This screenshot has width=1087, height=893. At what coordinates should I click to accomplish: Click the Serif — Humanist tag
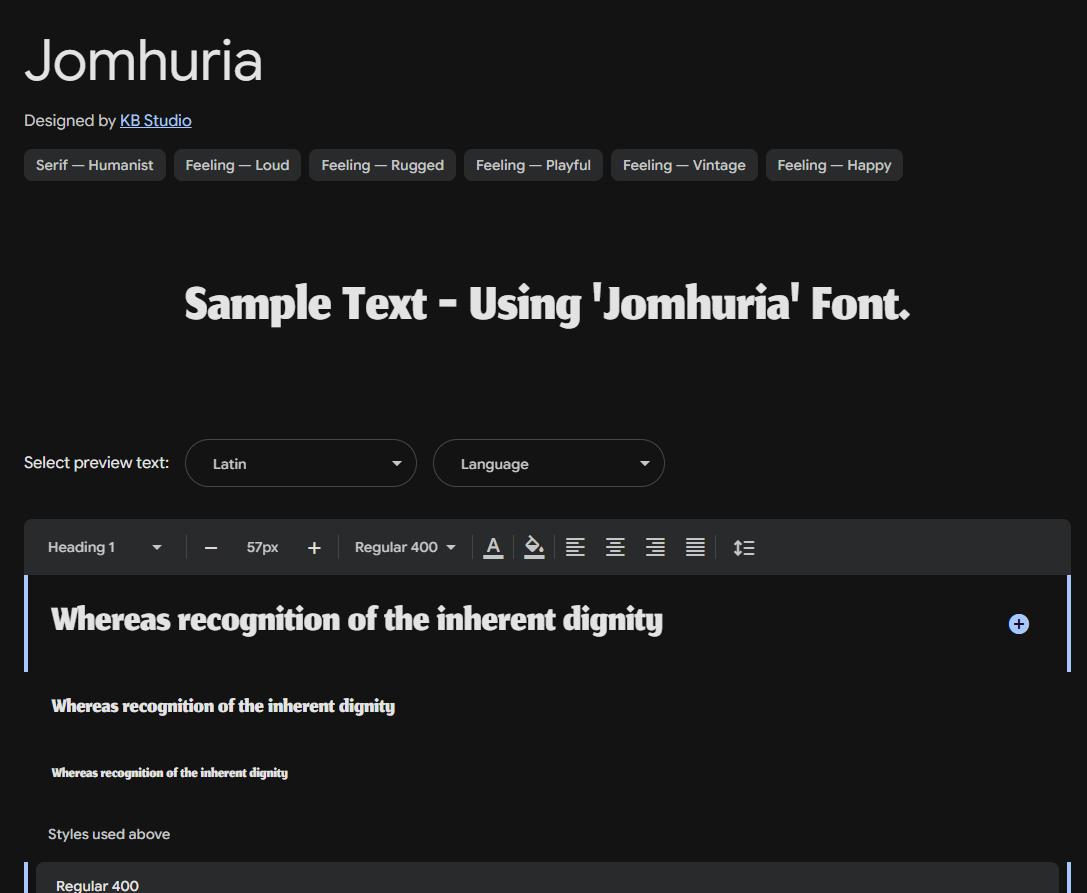pyautogui.click(x=95, y=165)
